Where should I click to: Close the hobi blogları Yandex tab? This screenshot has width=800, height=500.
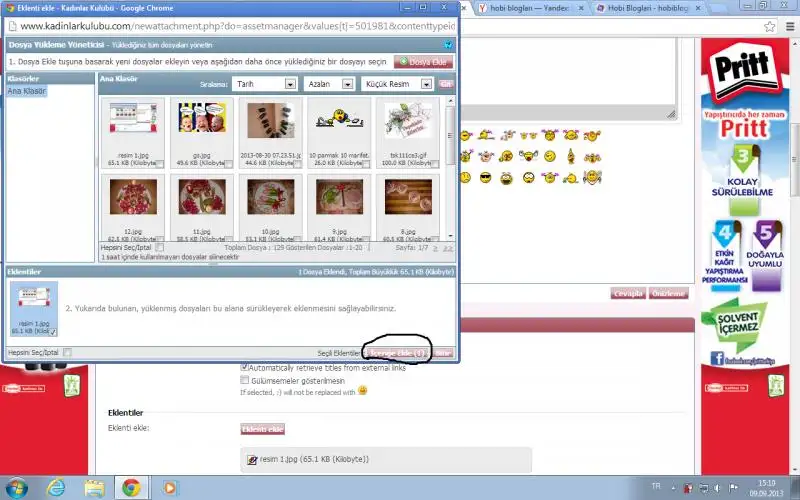(581, 8)
